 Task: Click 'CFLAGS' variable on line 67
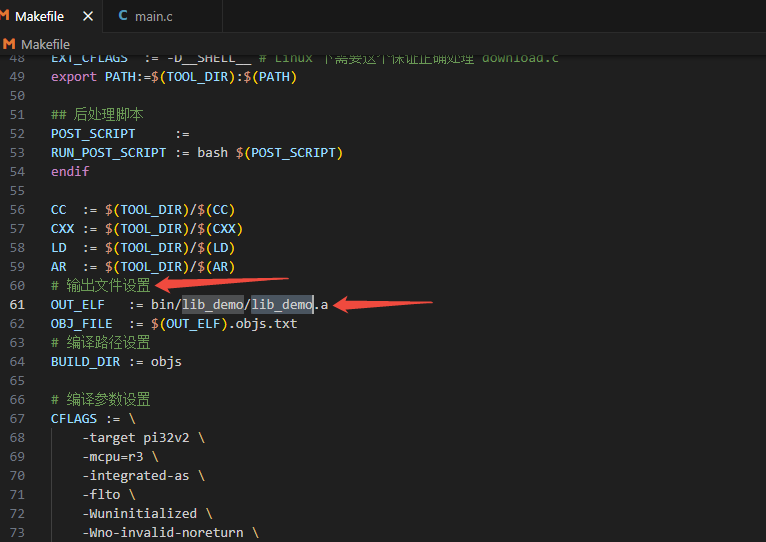(x=74, y=419)
